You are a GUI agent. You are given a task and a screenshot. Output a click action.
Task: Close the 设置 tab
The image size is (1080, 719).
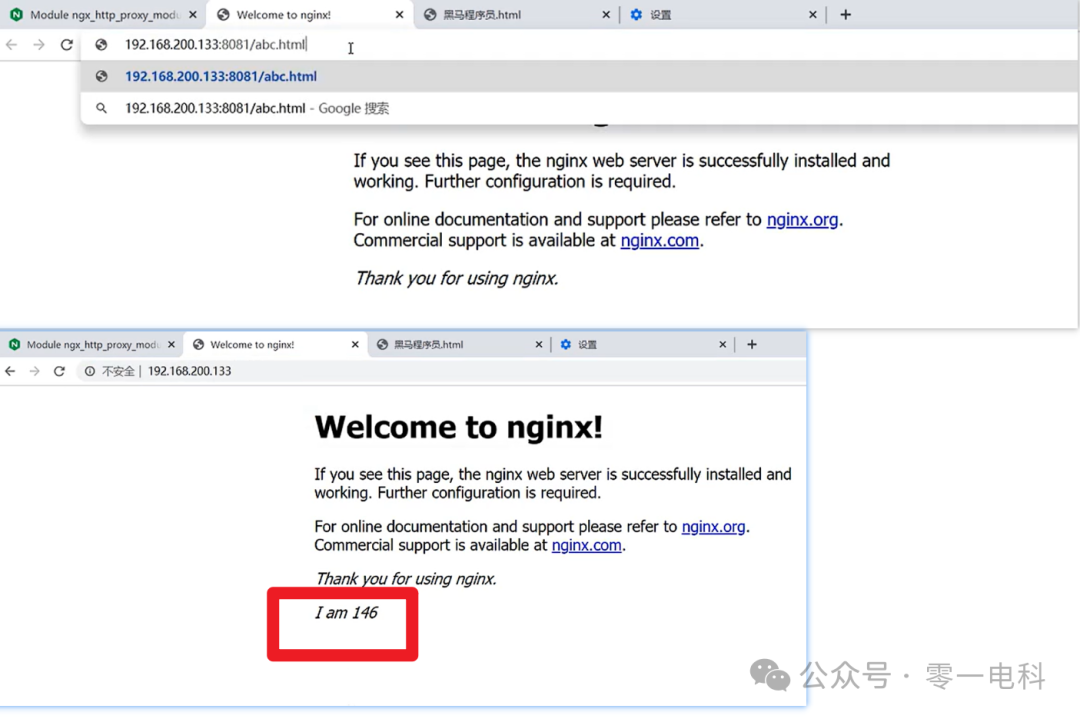click(812, 14)
